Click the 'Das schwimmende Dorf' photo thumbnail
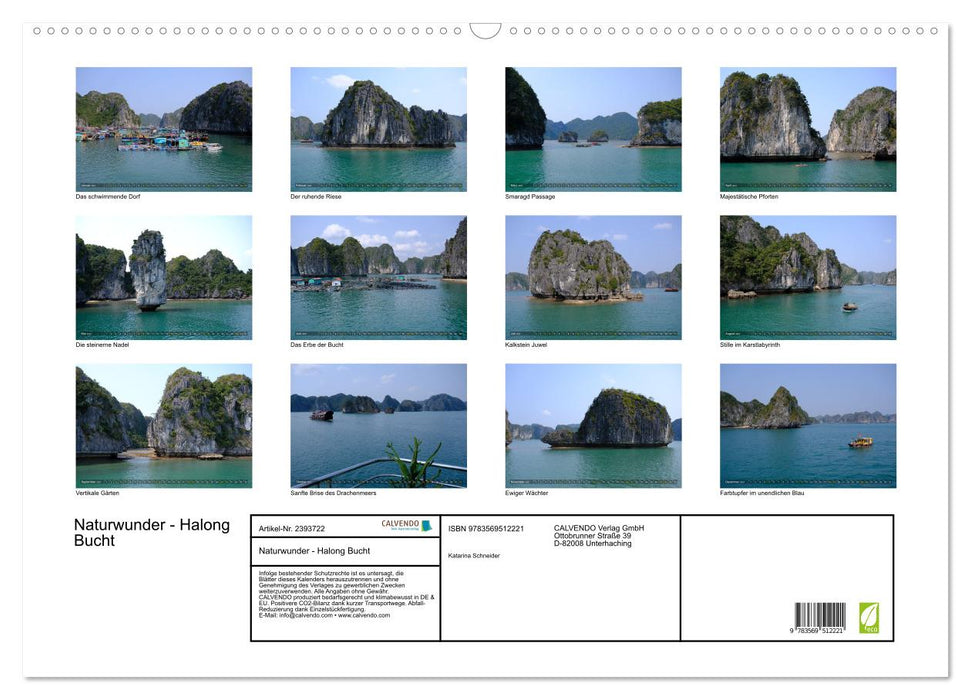Image resolution: width=971 pixels, height=700 pixels. pos(164,129)
